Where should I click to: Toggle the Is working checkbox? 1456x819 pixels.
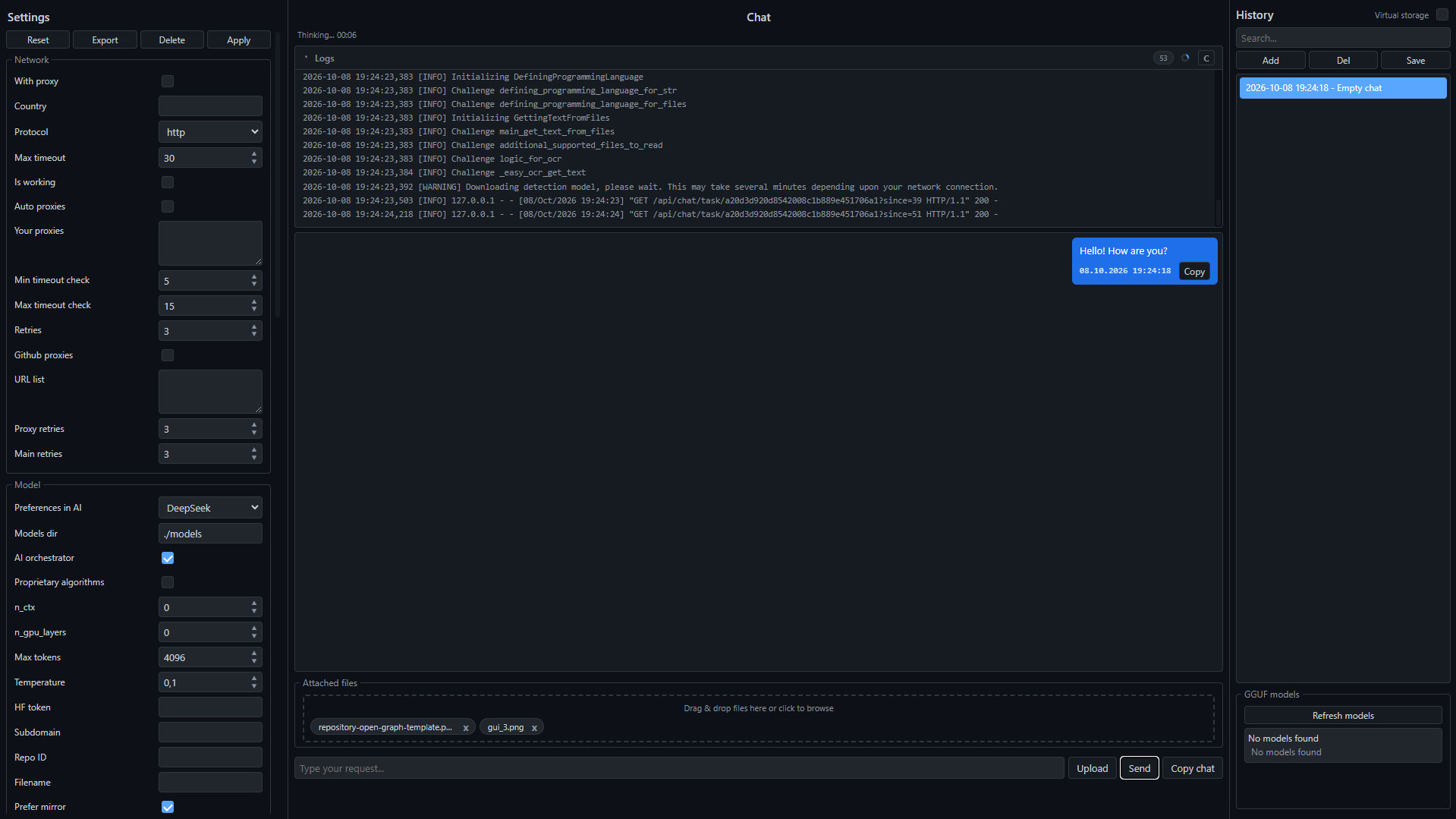tap(168, 182)
